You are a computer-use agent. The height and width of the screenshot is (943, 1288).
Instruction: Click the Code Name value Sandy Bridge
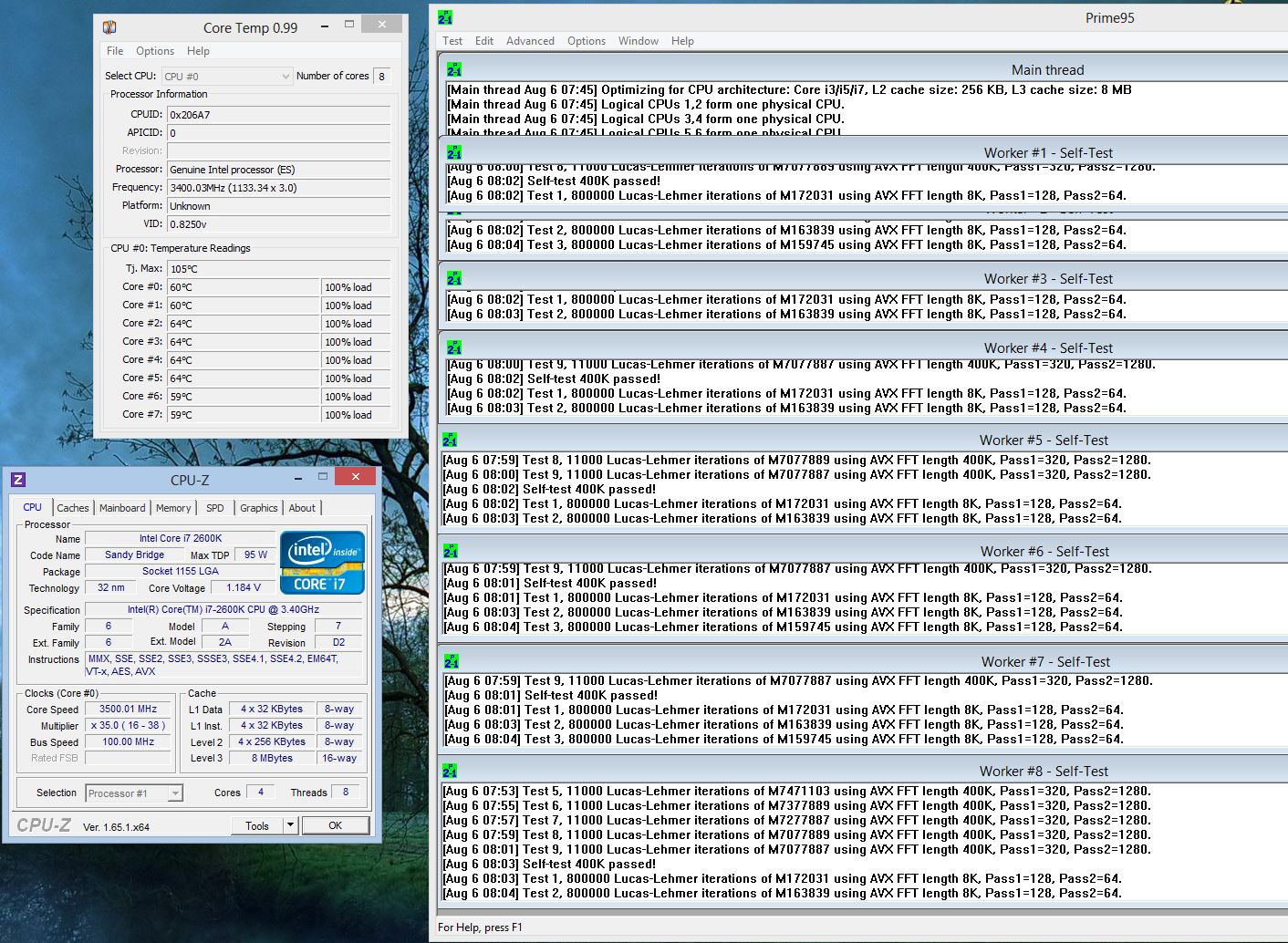tap(134, 554)
